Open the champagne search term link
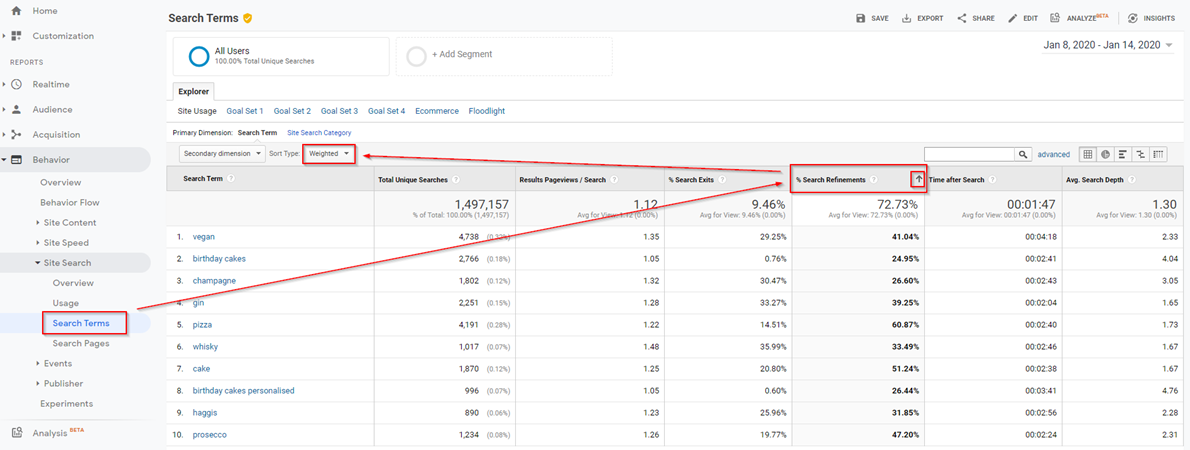Viewport: 1190px width, 450px height. (x=214, y=281)
